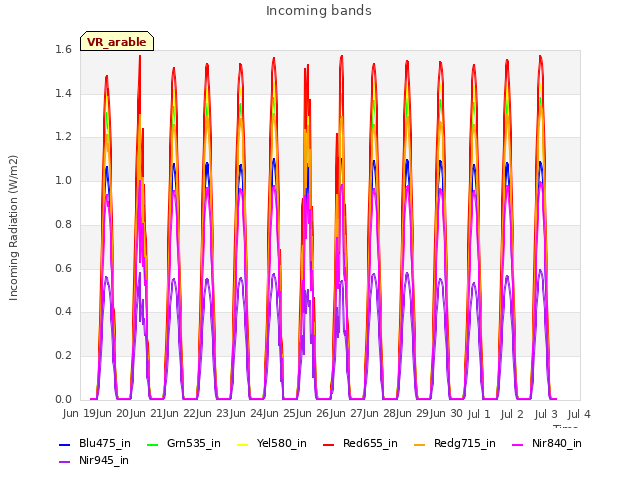Click the VR_arable annotation label
This screenshot has height=480, width=640.
117,42
